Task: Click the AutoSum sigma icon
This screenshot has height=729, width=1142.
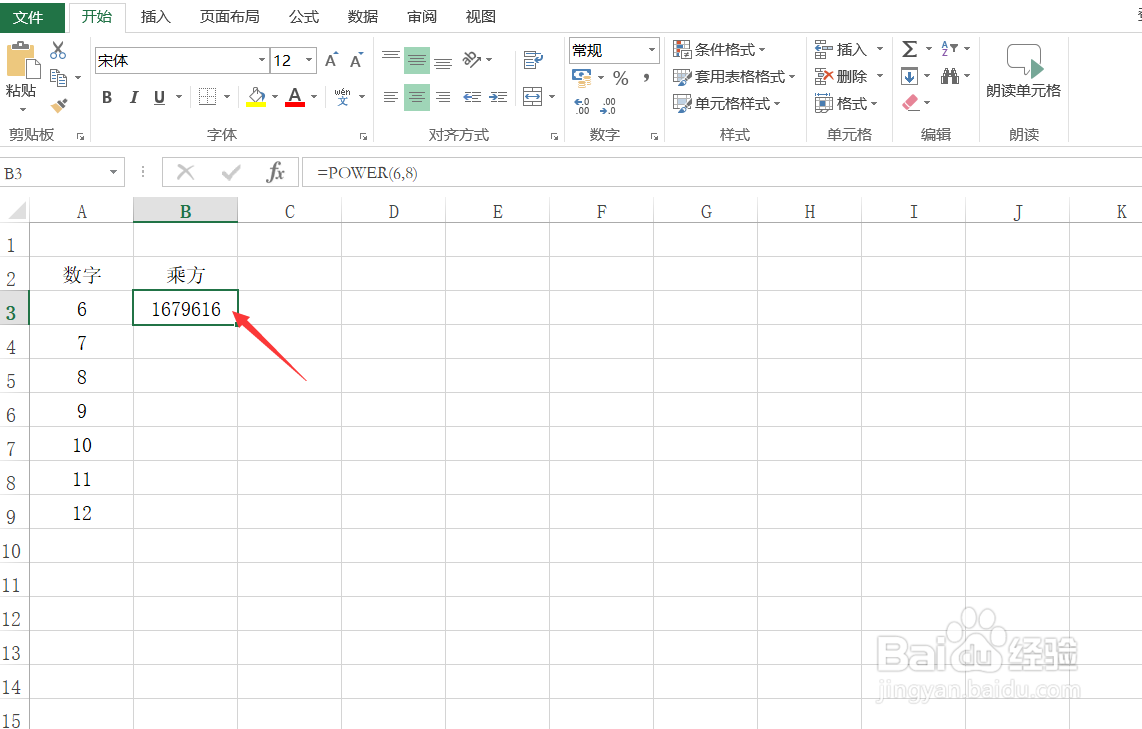Action: [911, 47]
